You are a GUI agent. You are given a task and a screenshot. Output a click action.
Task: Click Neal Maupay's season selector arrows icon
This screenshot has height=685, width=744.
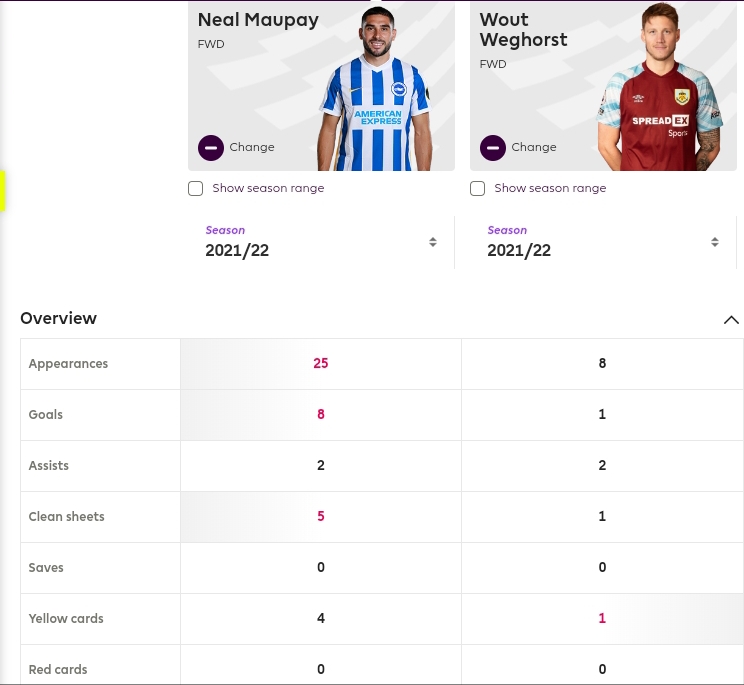click(x=433, y=242)
